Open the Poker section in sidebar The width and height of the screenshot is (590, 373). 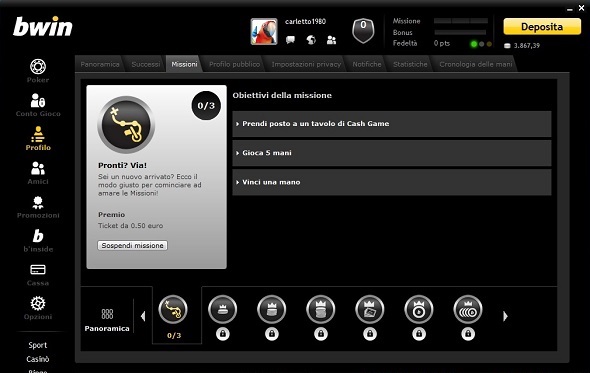coord(38,71)
